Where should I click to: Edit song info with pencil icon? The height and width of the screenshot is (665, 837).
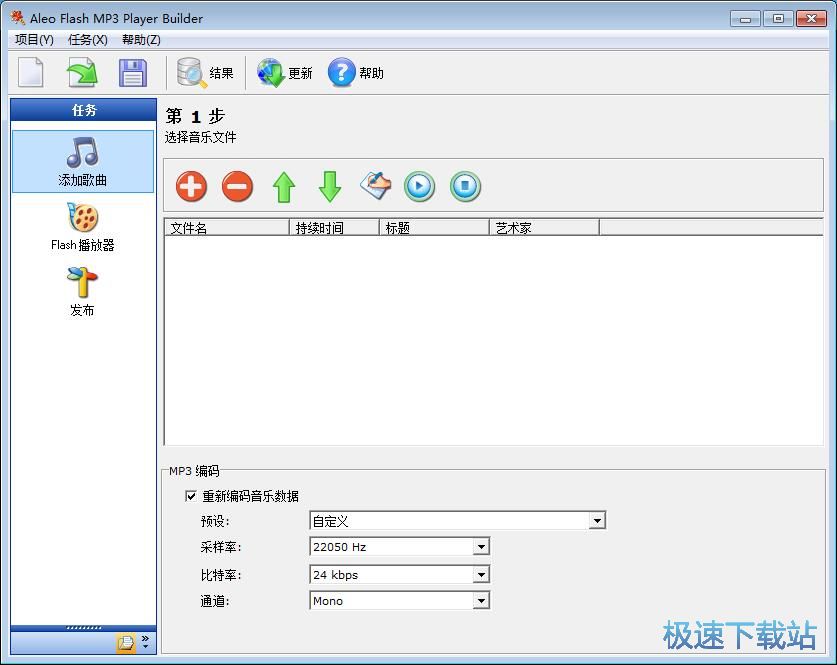coord(375,186)
